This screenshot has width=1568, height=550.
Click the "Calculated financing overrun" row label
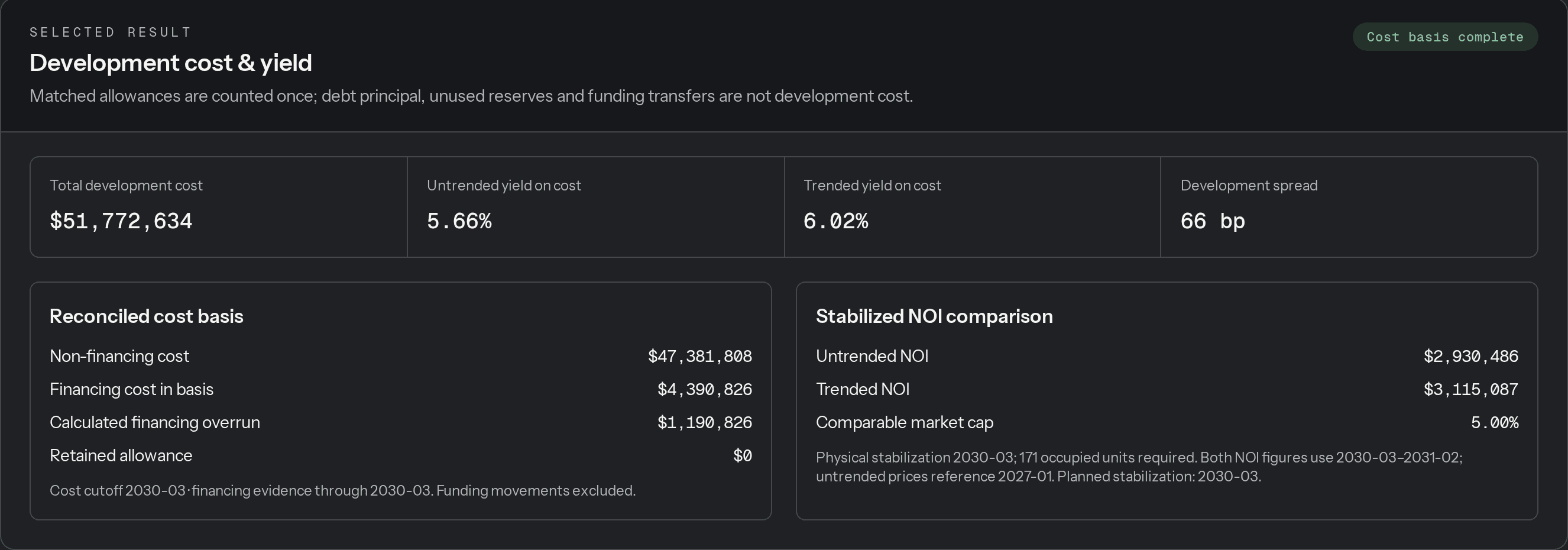pos(154,422)
